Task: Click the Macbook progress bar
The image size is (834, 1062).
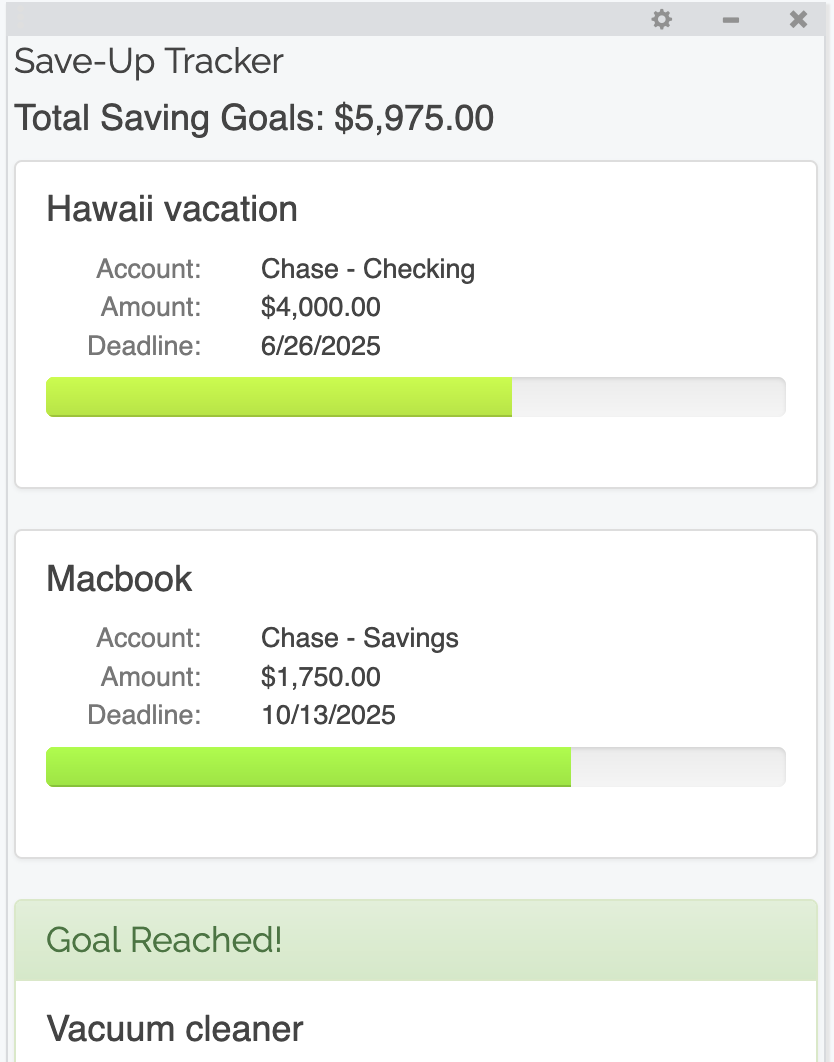Action: pos(415,767)
